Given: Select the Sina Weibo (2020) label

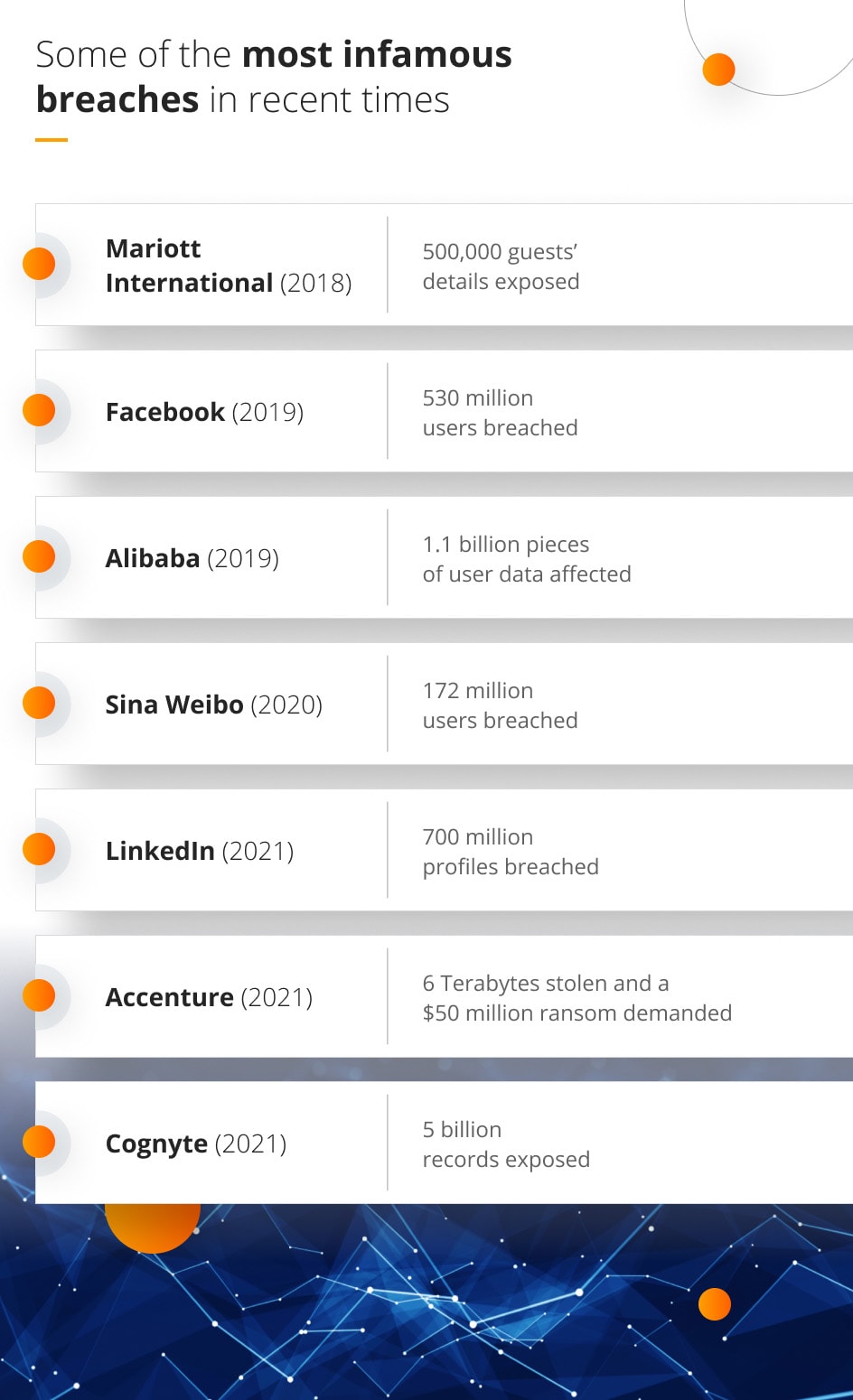Looking at the screenshot, I should point(213,705).
